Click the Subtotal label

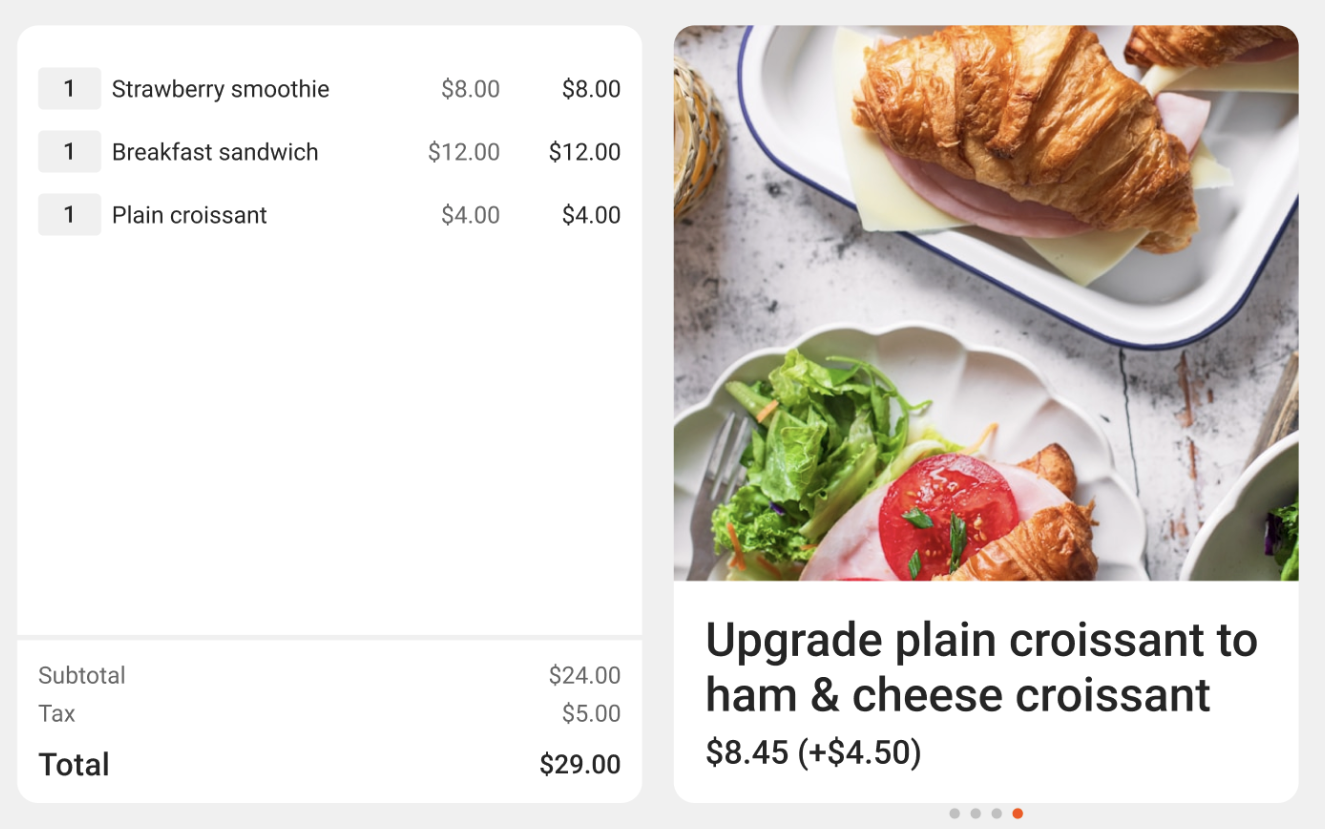point(82,676)
